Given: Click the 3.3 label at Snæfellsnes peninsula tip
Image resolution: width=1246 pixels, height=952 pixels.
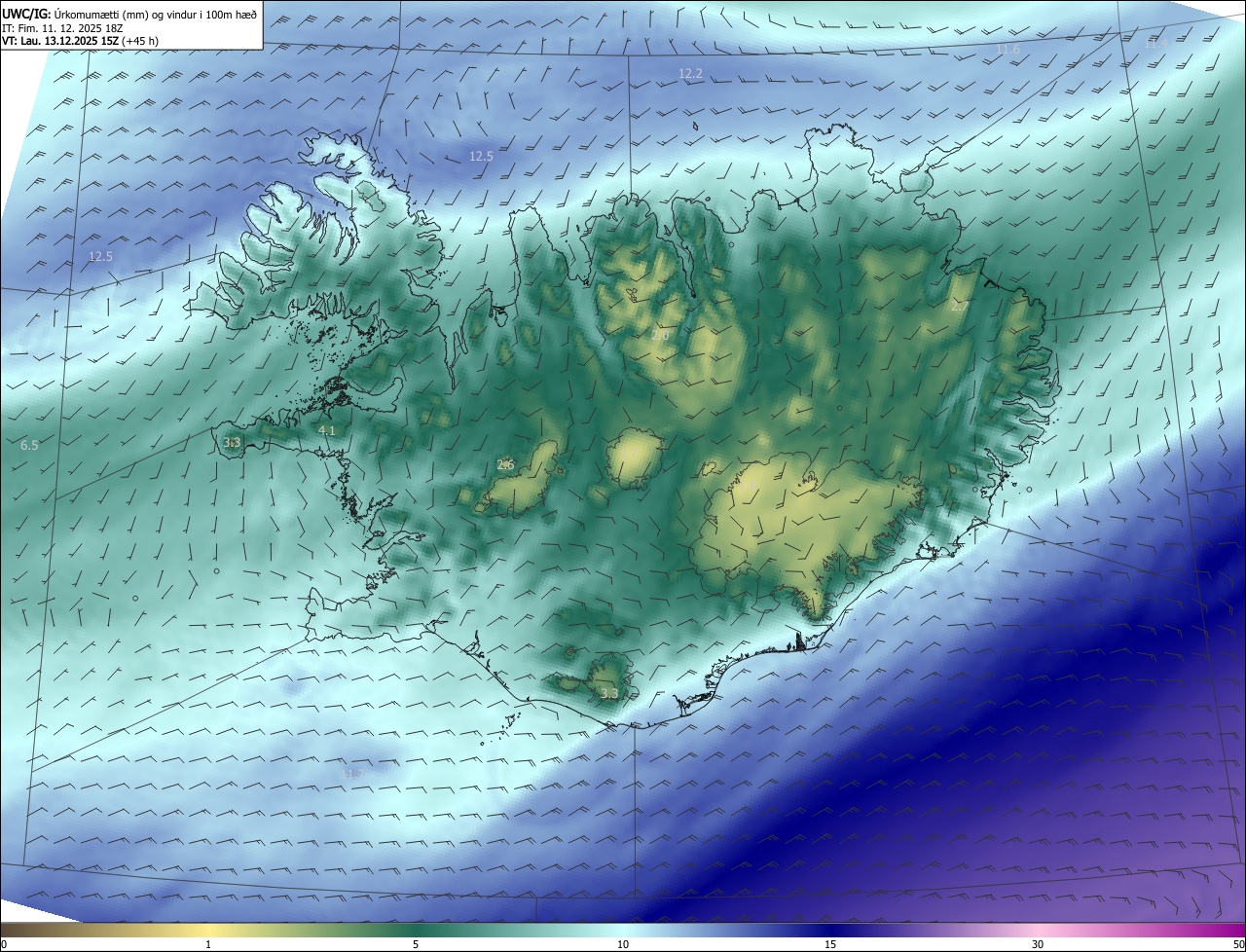Looking at the screenshot, I should click(x=232, y=442).
